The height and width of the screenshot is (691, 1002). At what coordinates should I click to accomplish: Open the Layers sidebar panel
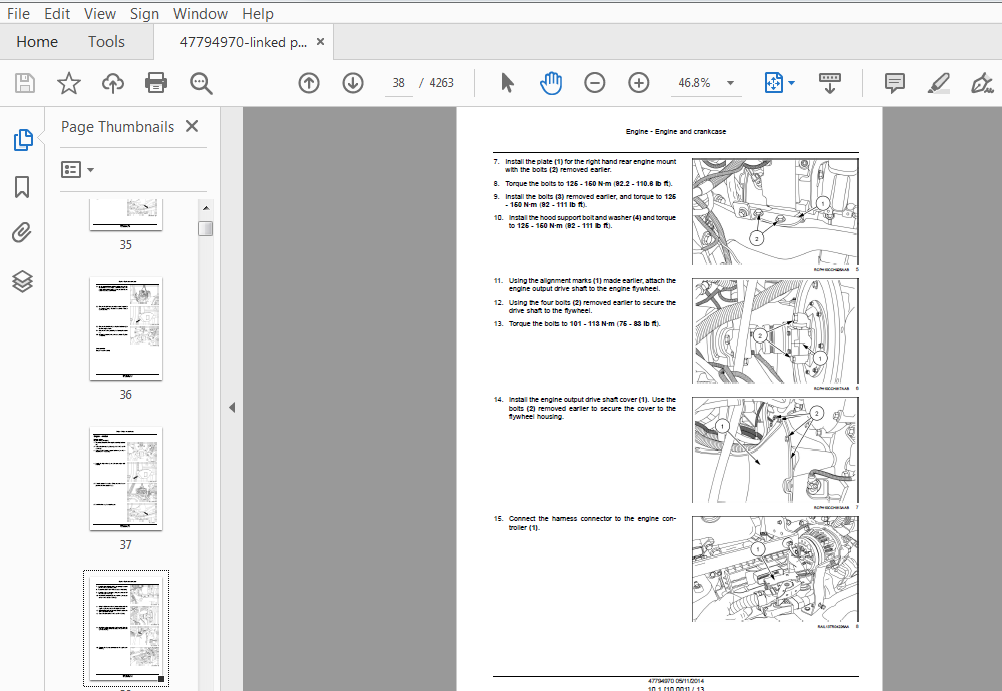(x=22, y=281)
